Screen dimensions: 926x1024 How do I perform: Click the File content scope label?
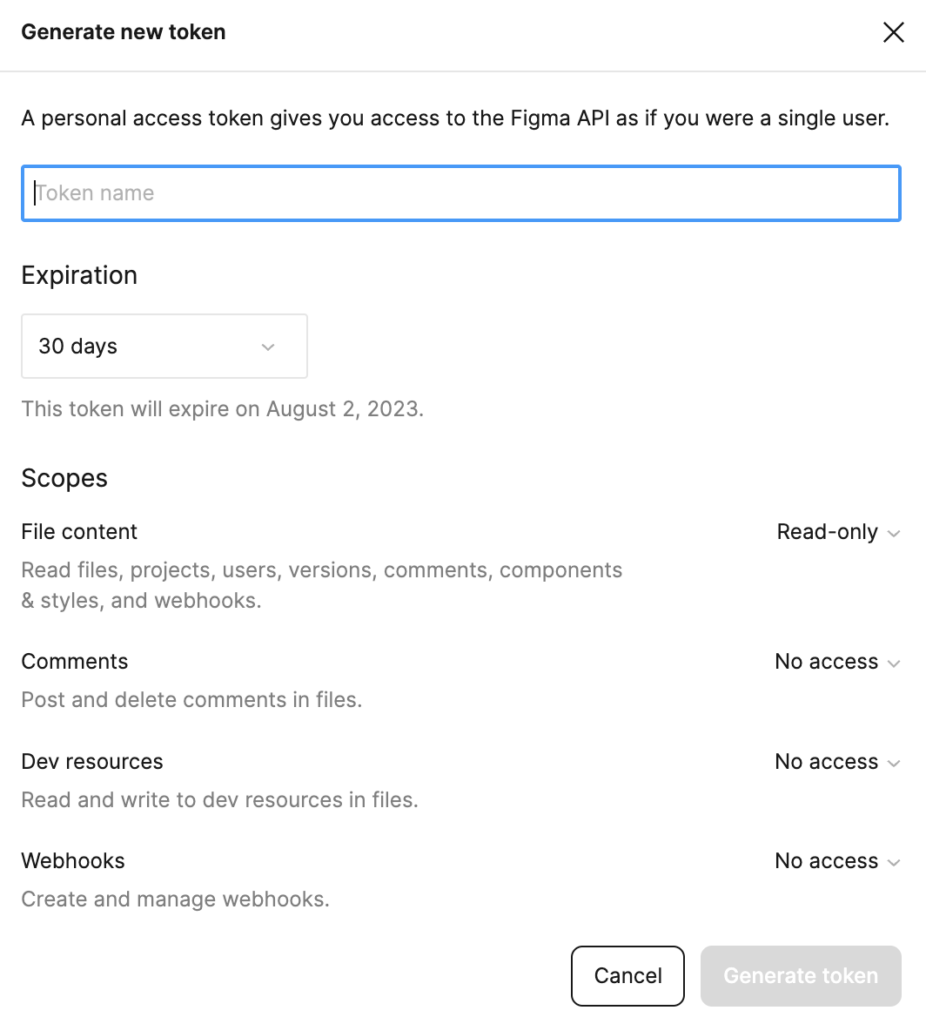coord(79,532)
